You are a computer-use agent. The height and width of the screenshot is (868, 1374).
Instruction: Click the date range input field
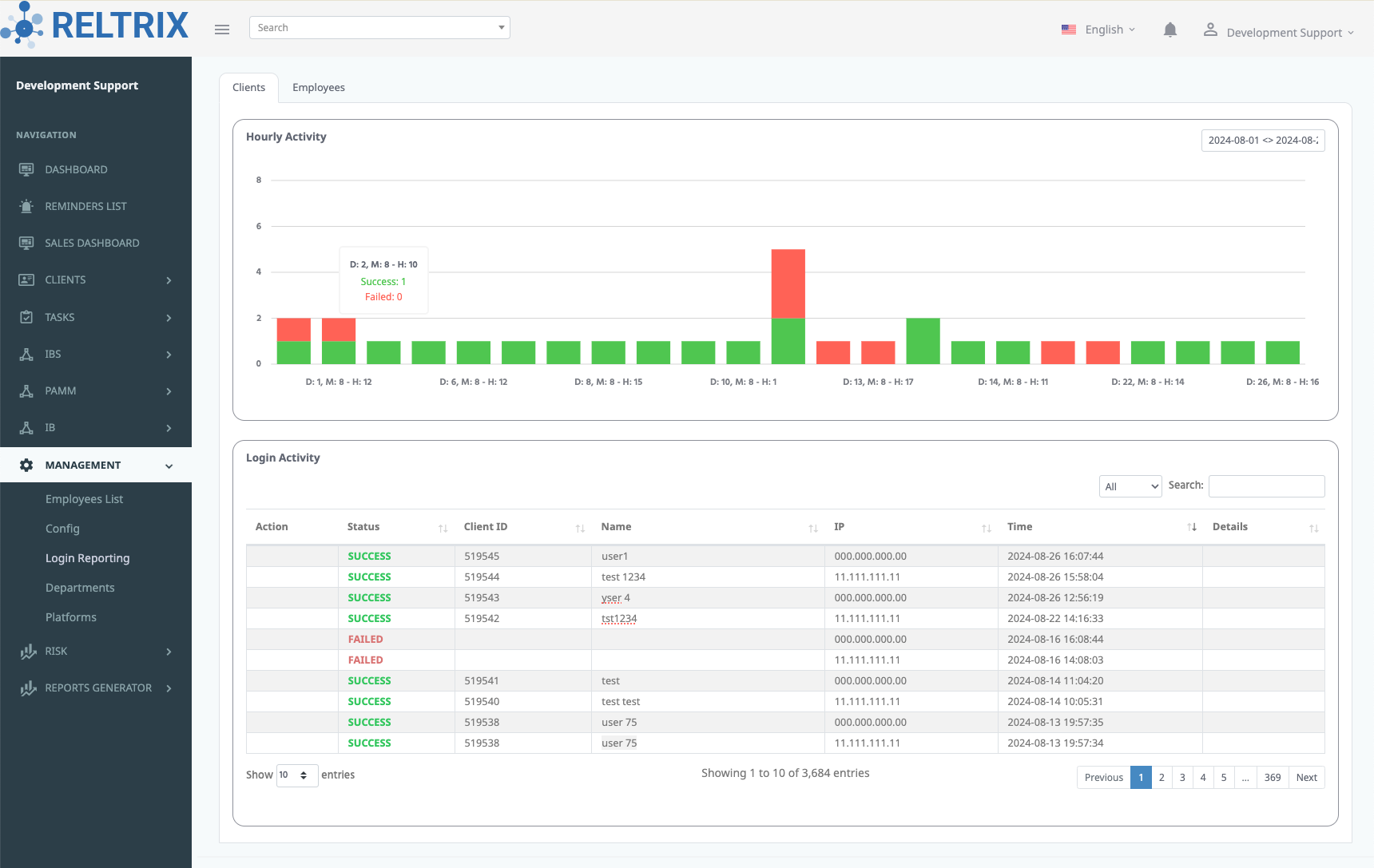[1262, 141]
